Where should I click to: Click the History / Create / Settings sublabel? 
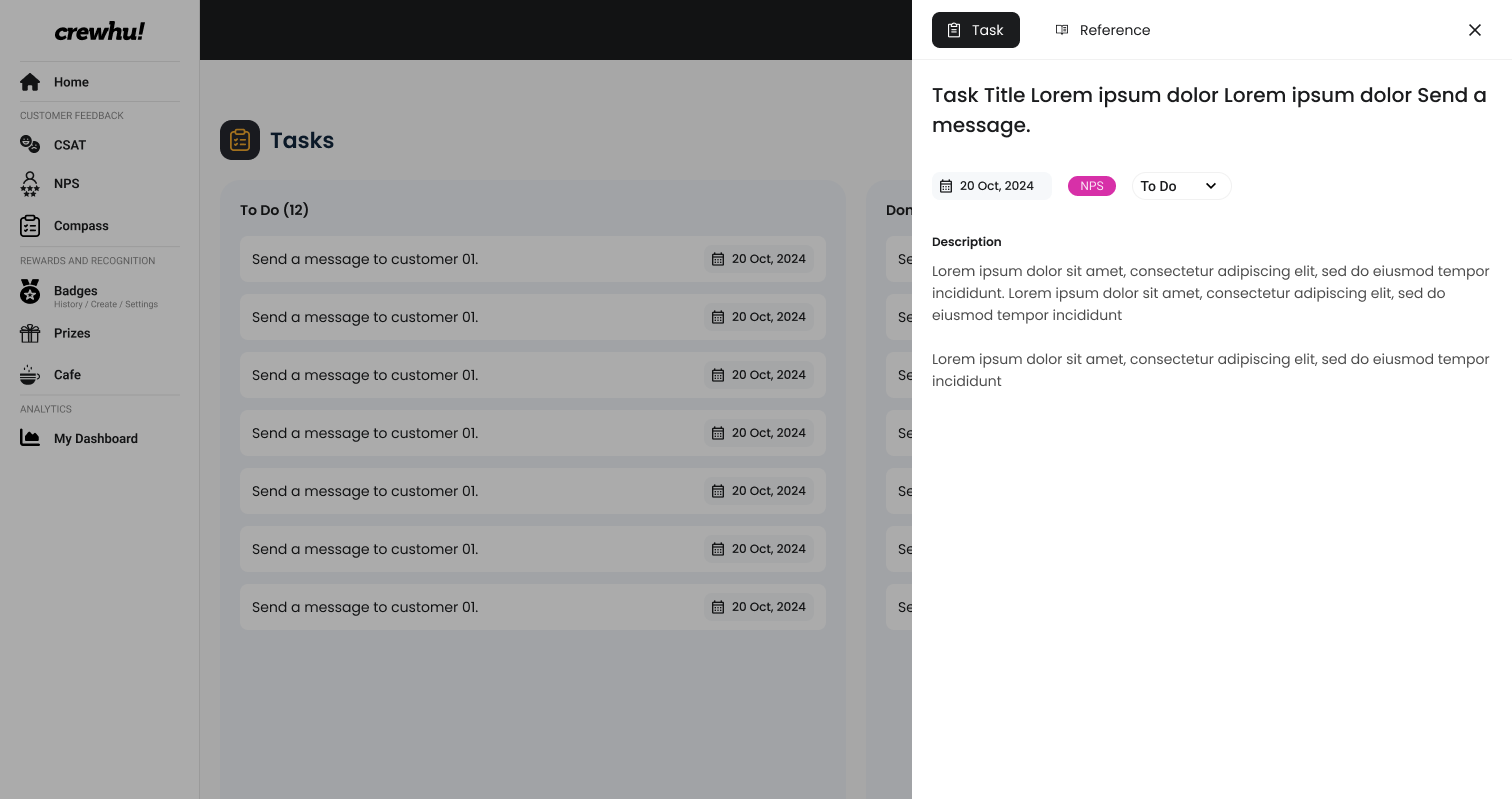pyautogui.click(x=106, y=304)
